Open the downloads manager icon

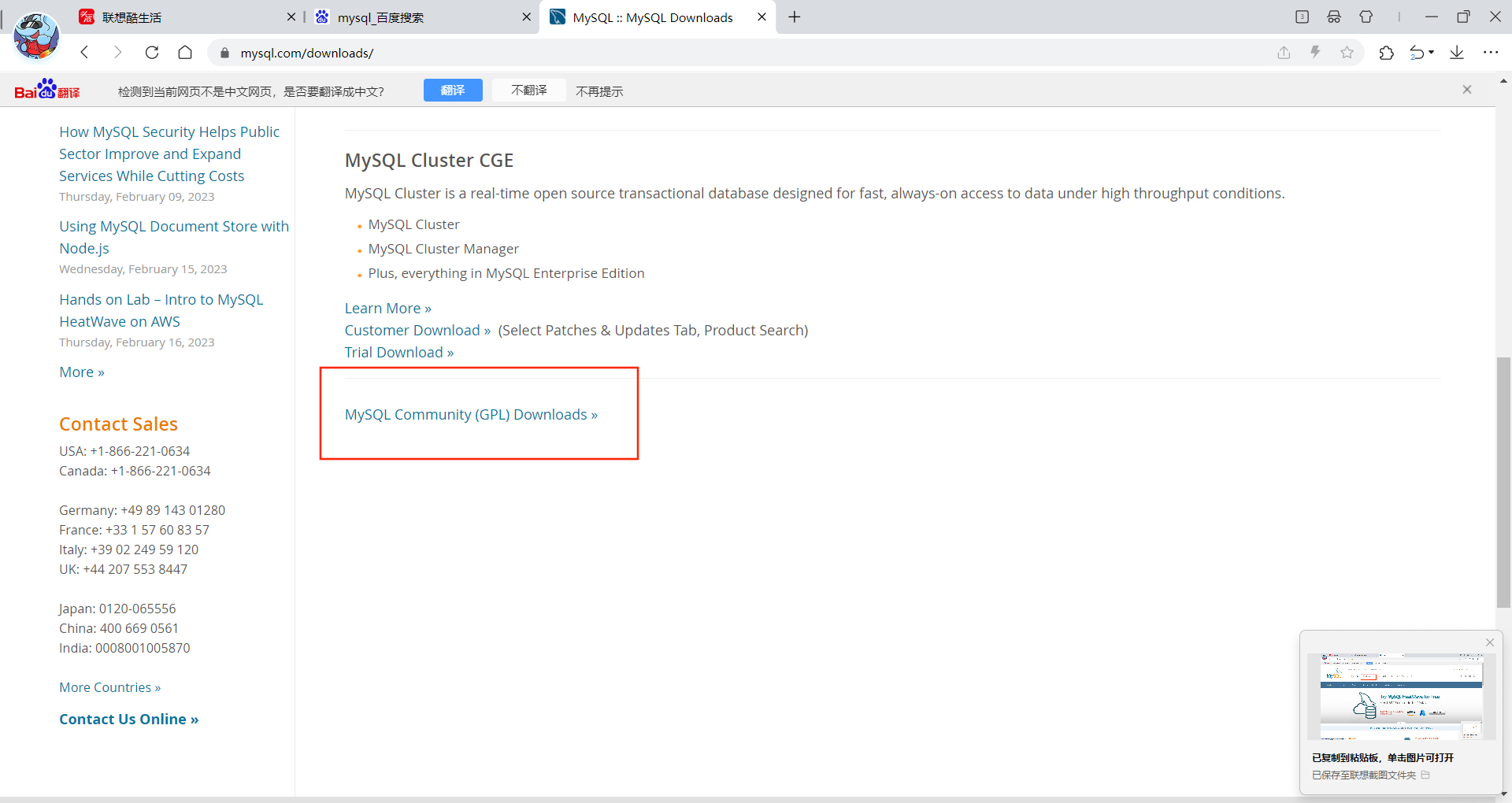pos(1457,53)
